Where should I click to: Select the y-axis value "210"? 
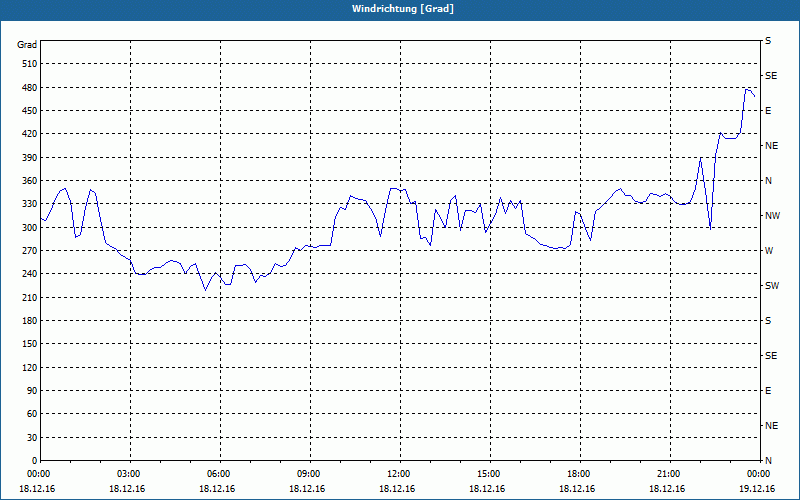coord(30,297)
